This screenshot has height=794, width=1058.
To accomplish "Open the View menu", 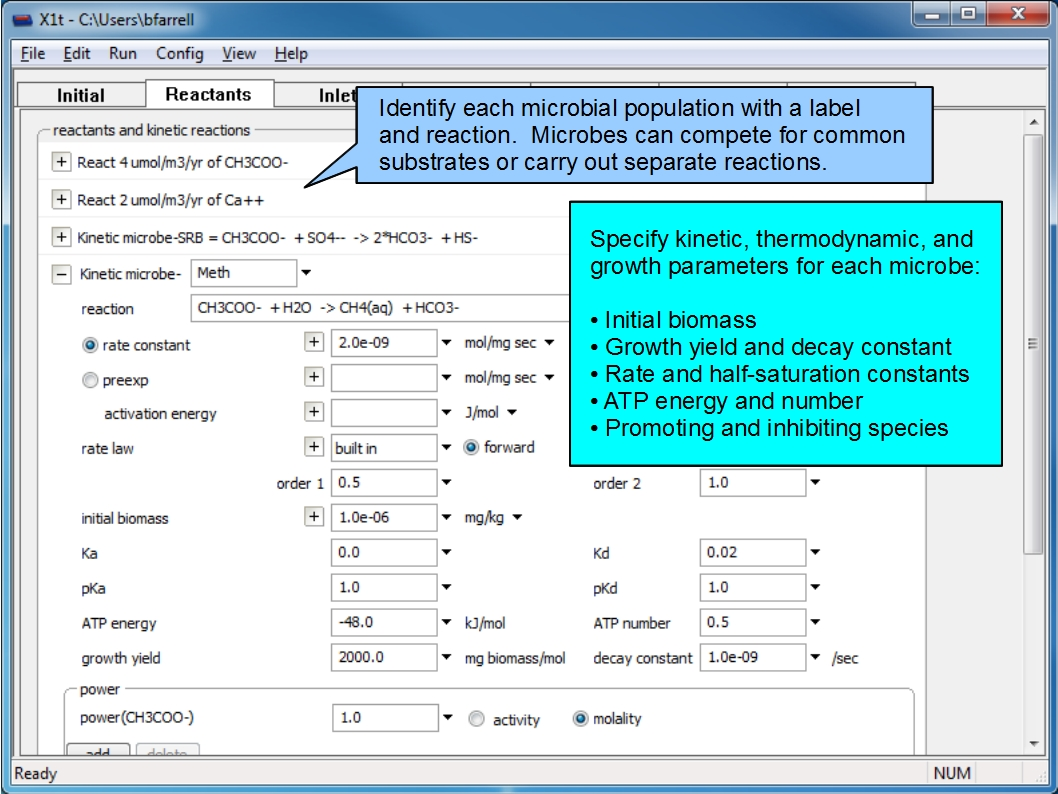I will 239,53.
